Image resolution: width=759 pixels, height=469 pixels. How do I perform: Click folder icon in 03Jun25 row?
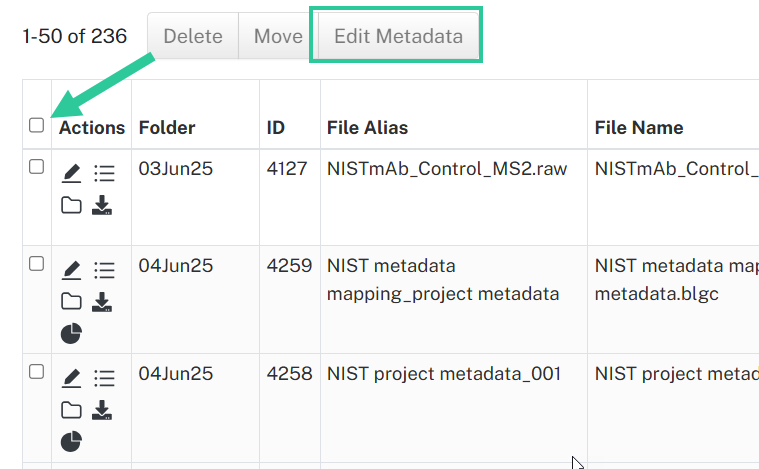[x=71, y=205]
